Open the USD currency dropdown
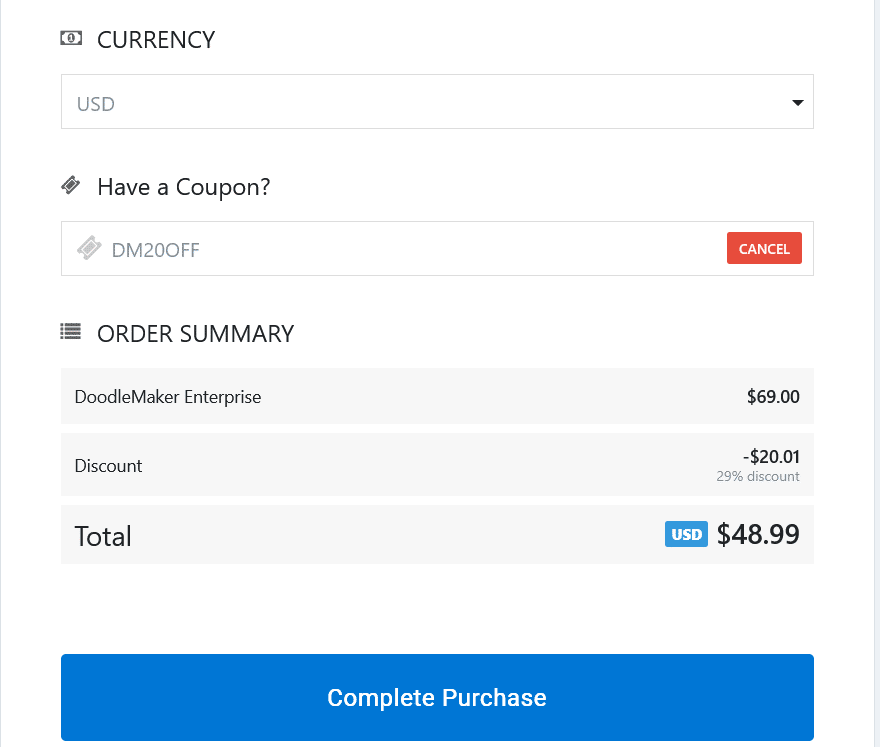The image size is (880, 747). (x=437, y=101)
